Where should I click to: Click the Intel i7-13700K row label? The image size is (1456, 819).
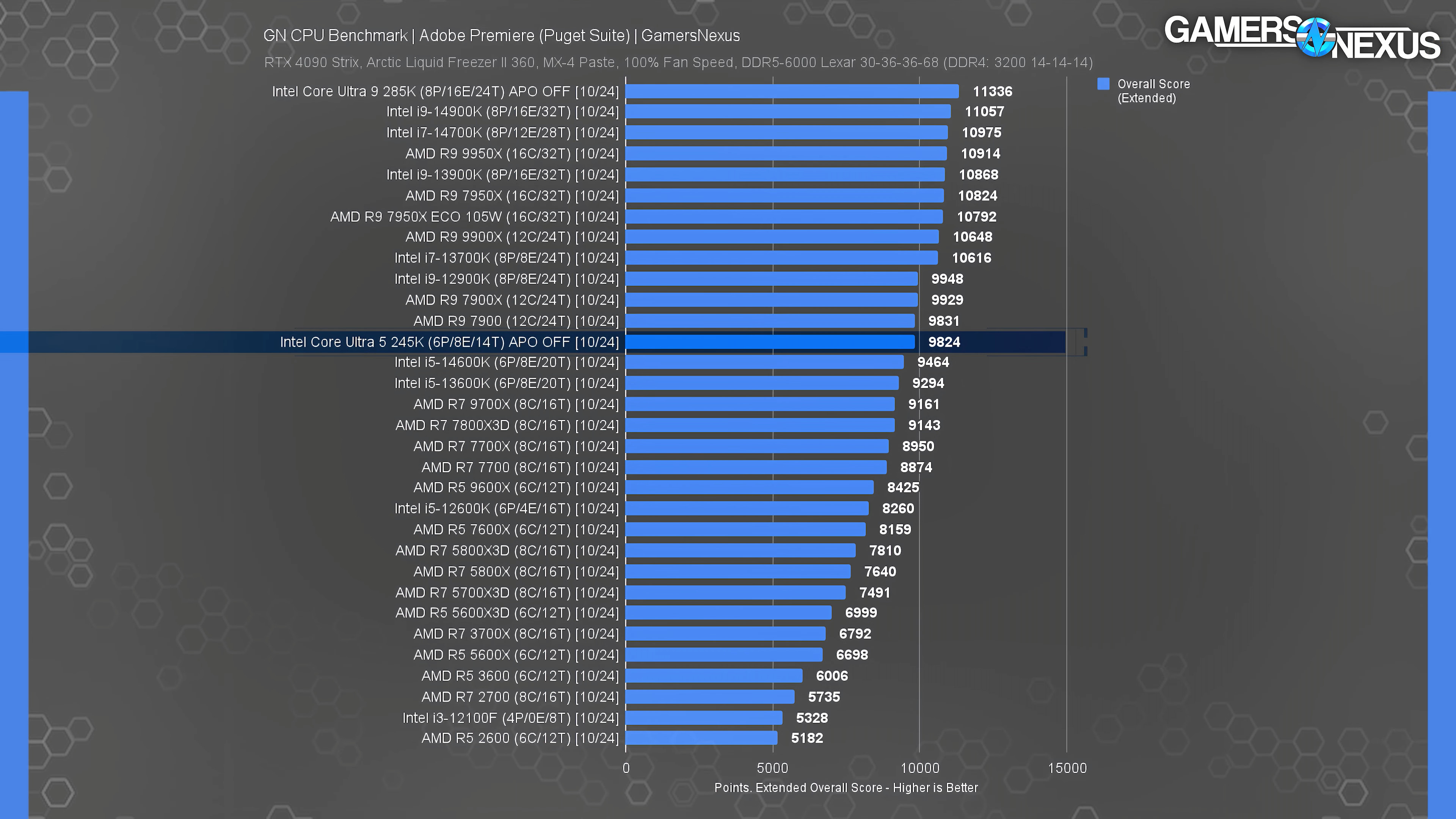coord(507,258)
